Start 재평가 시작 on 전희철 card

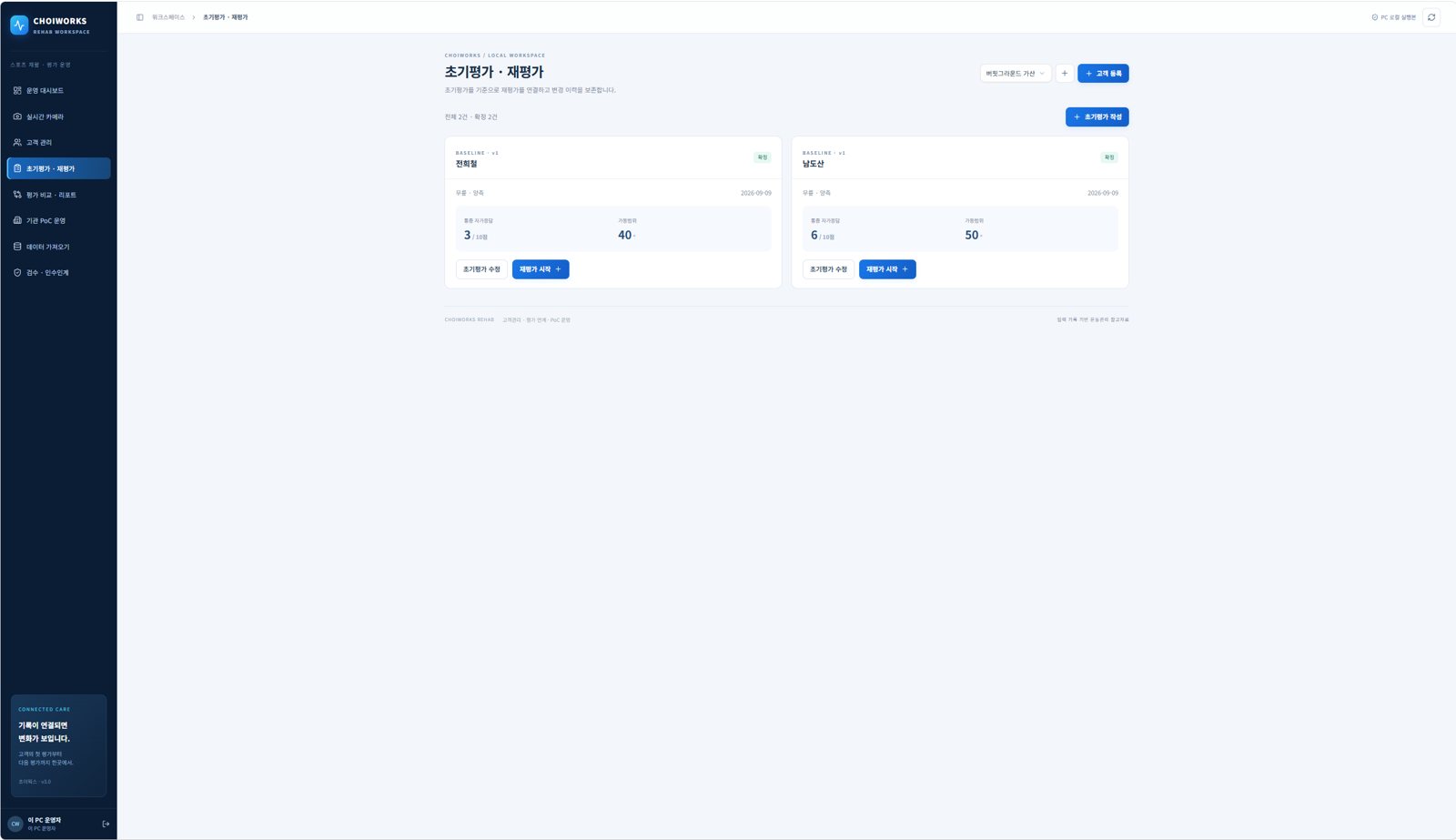tap(541, 269)
